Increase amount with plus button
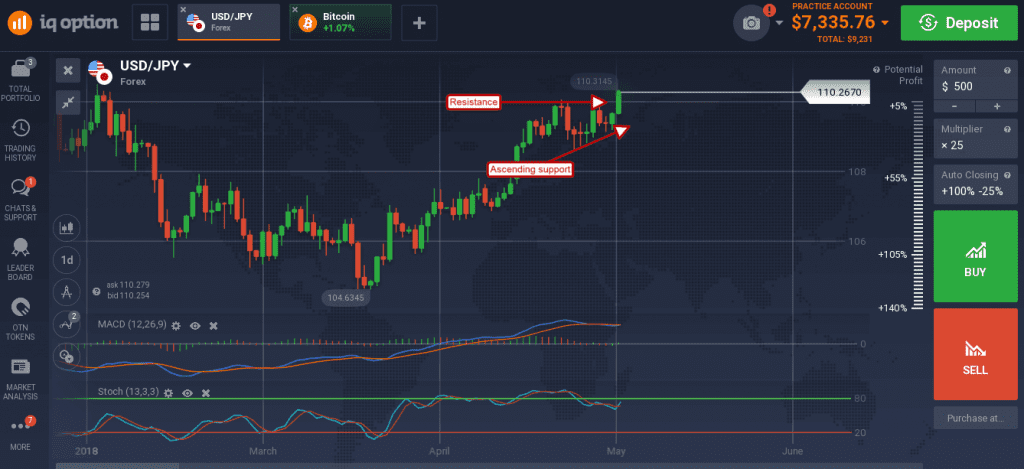Image resolution: width=1024 pixels, height=469 pixels. pyautogui.click(x=997, y=106)
